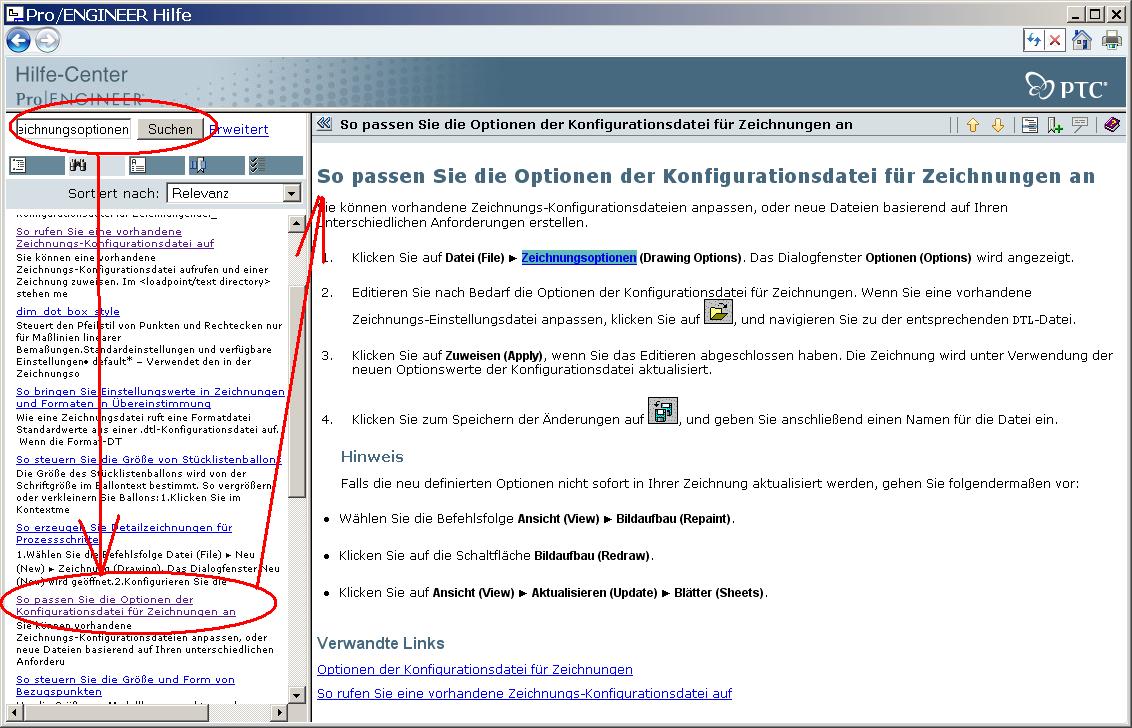Show topic location in contents
Screen dimensions: 1132x728
coord(1029,125)
